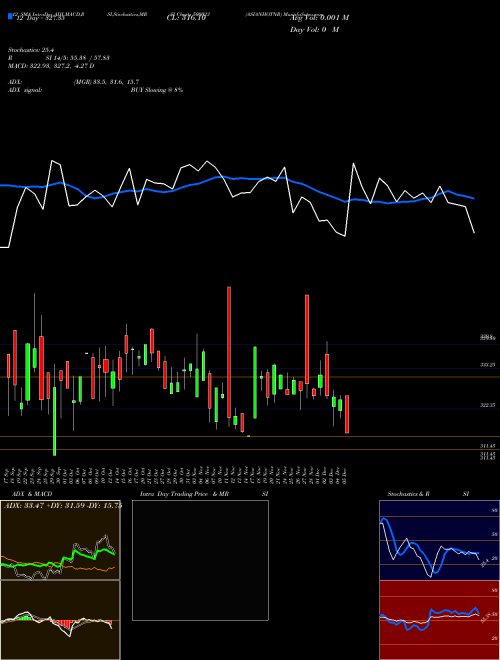Click the long green candle near 17 Nov

point(255,382)
